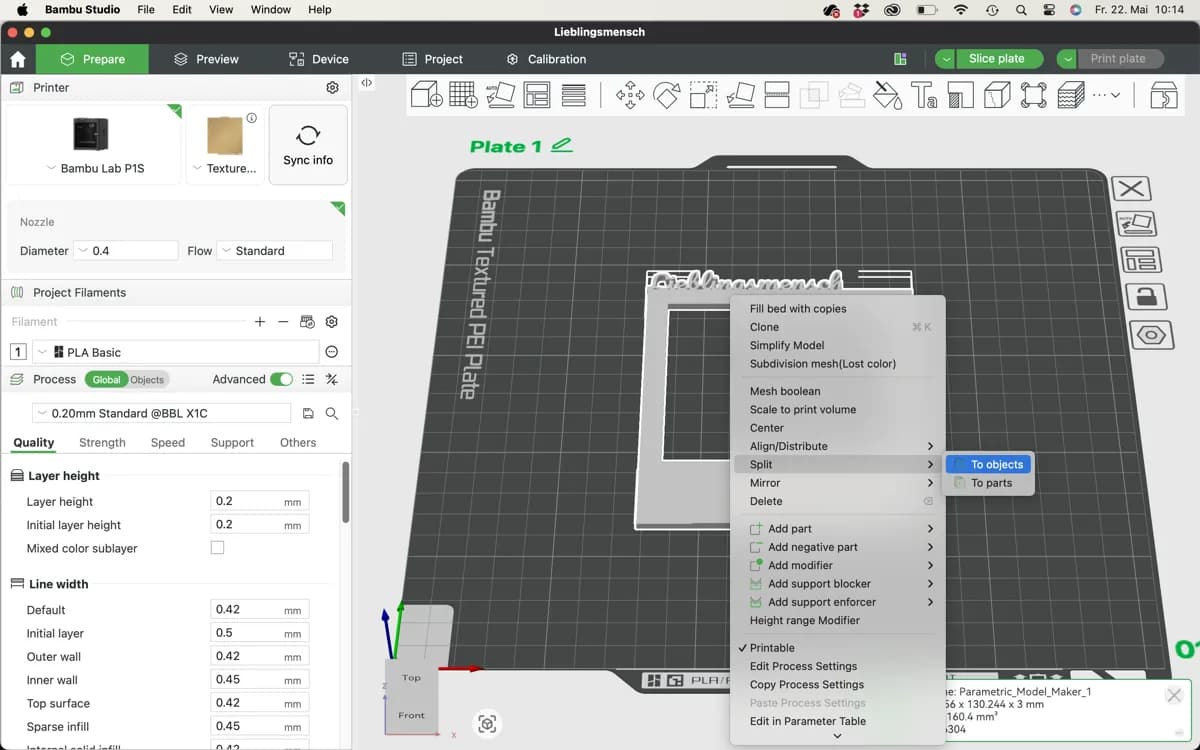The width and height of the screenshot is (1200, 750).
Task: Select the Move tool with four arrows
Action: tap(630, 95)
